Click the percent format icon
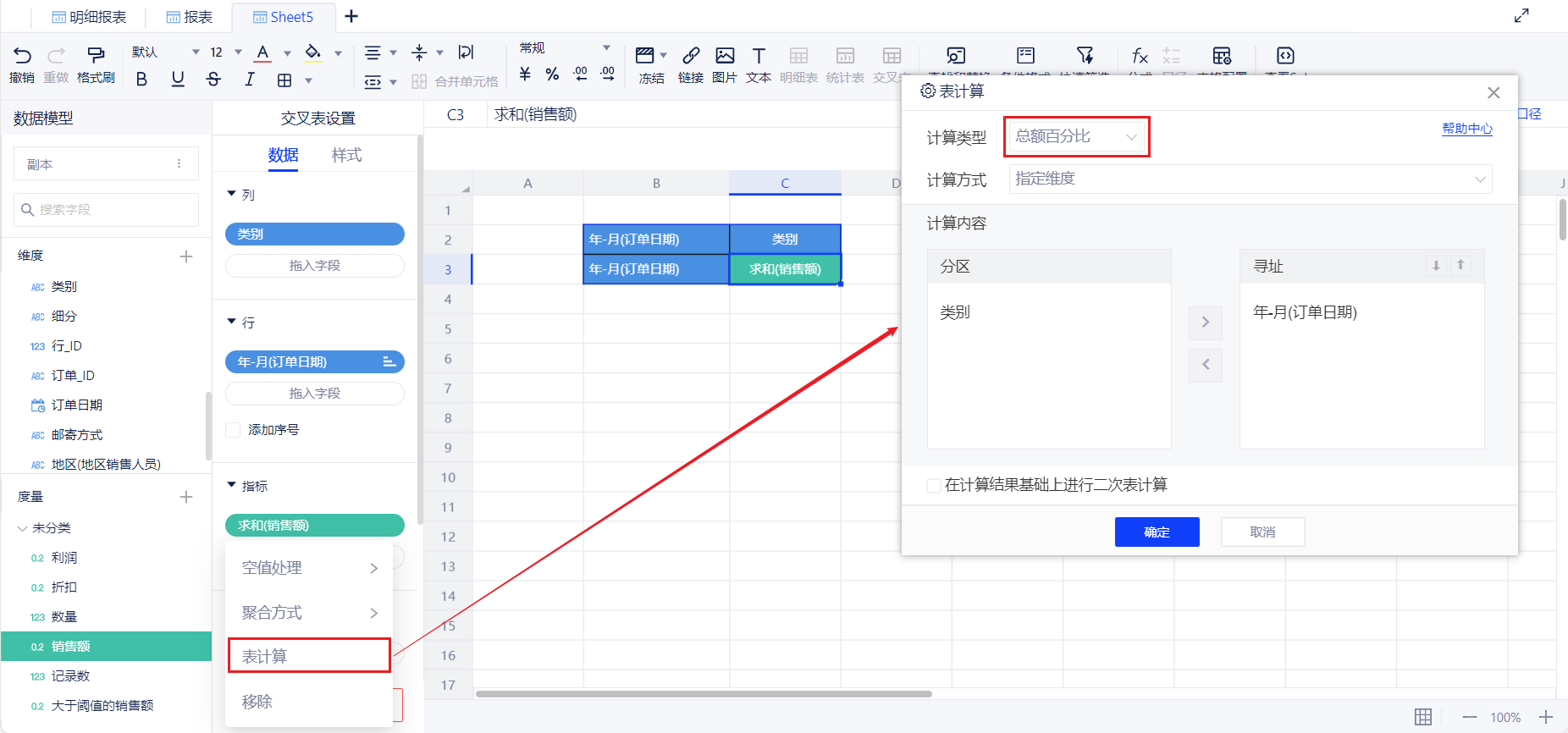Image resolution: width=1568 pixels, height=733 pixels. pos(552,74)
